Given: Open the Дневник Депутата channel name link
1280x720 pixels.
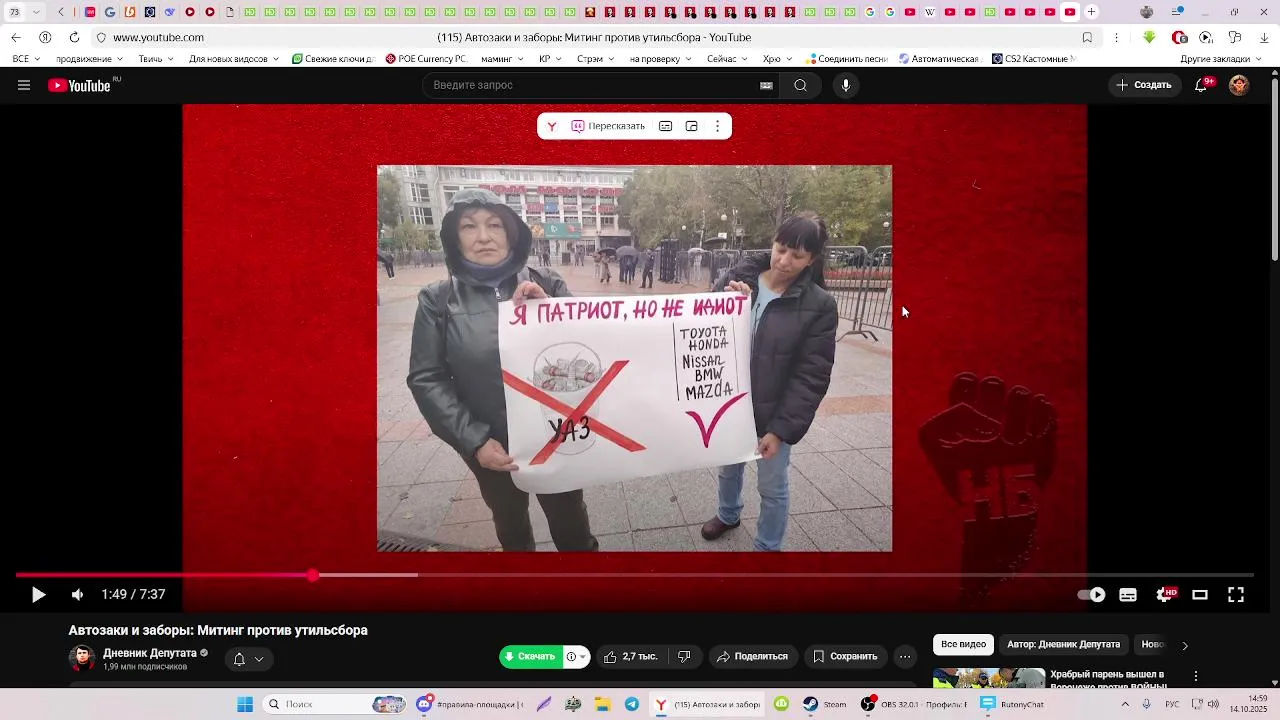Looking at the screenshot, I should (x=150, y=653).
